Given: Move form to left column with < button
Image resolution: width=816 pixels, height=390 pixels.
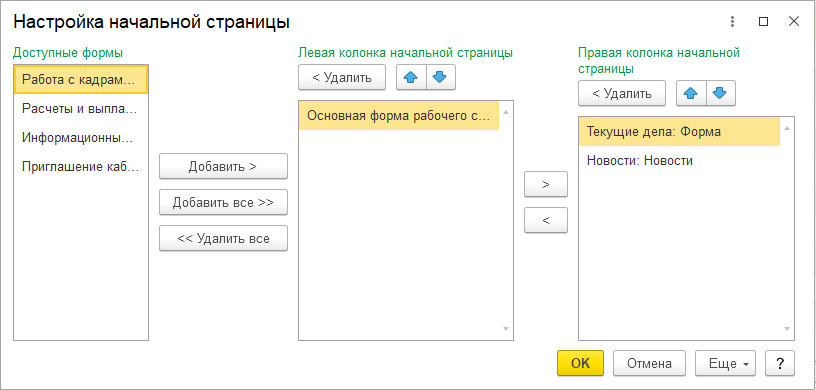Looking at the screenshot, I should click(x=546, y=220).
